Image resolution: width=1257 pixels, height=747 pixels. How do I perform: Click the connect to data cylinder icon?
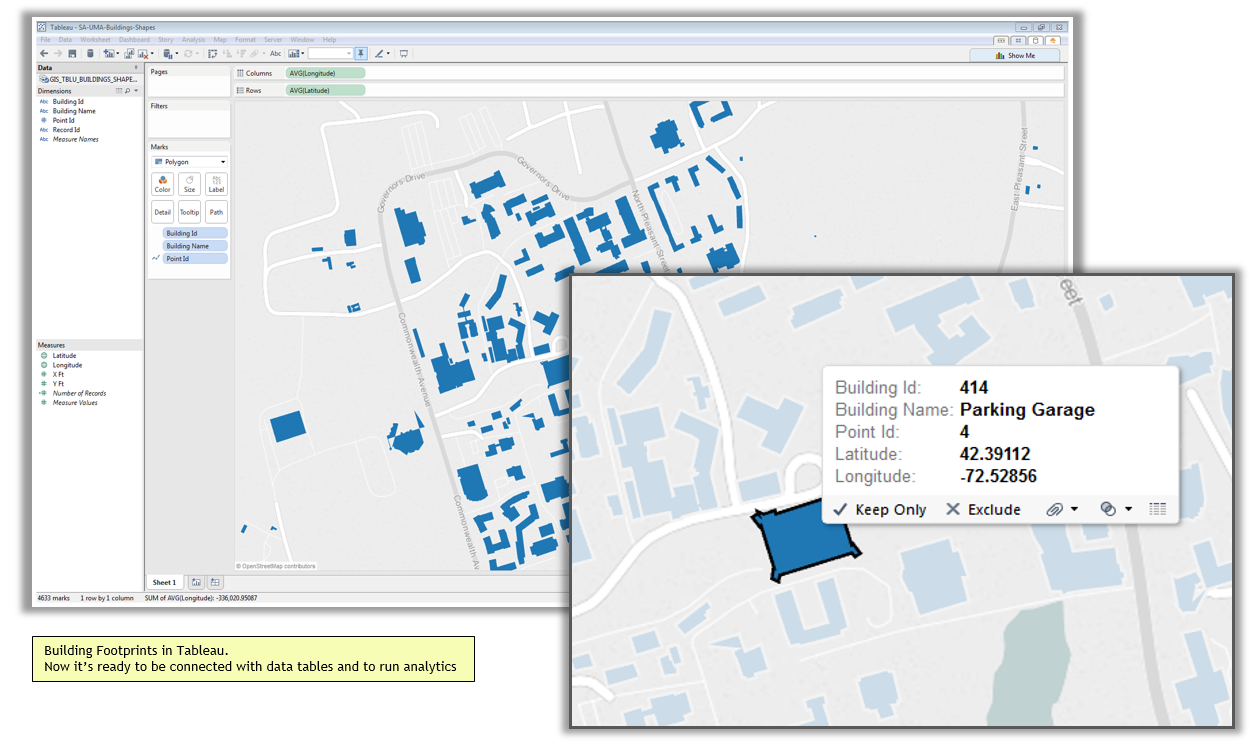[x=90, y=54]
